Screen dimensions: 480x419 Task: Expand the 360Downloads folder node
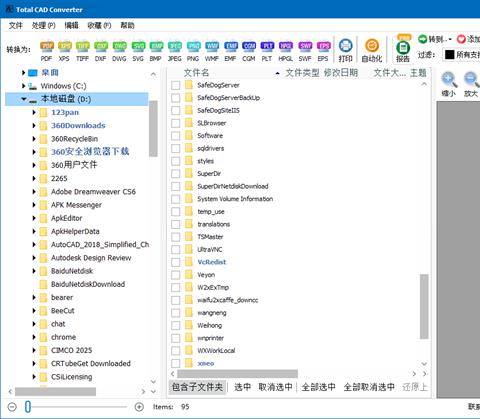(x=34, y=126)
